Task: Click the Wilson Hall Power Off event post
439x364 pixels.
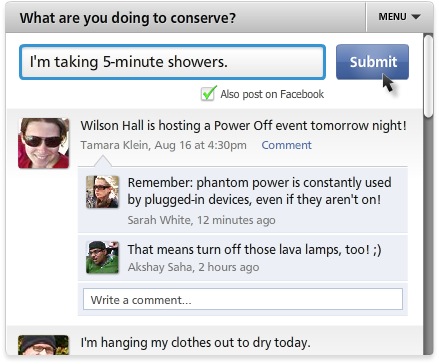Action: tap(243, 126)
